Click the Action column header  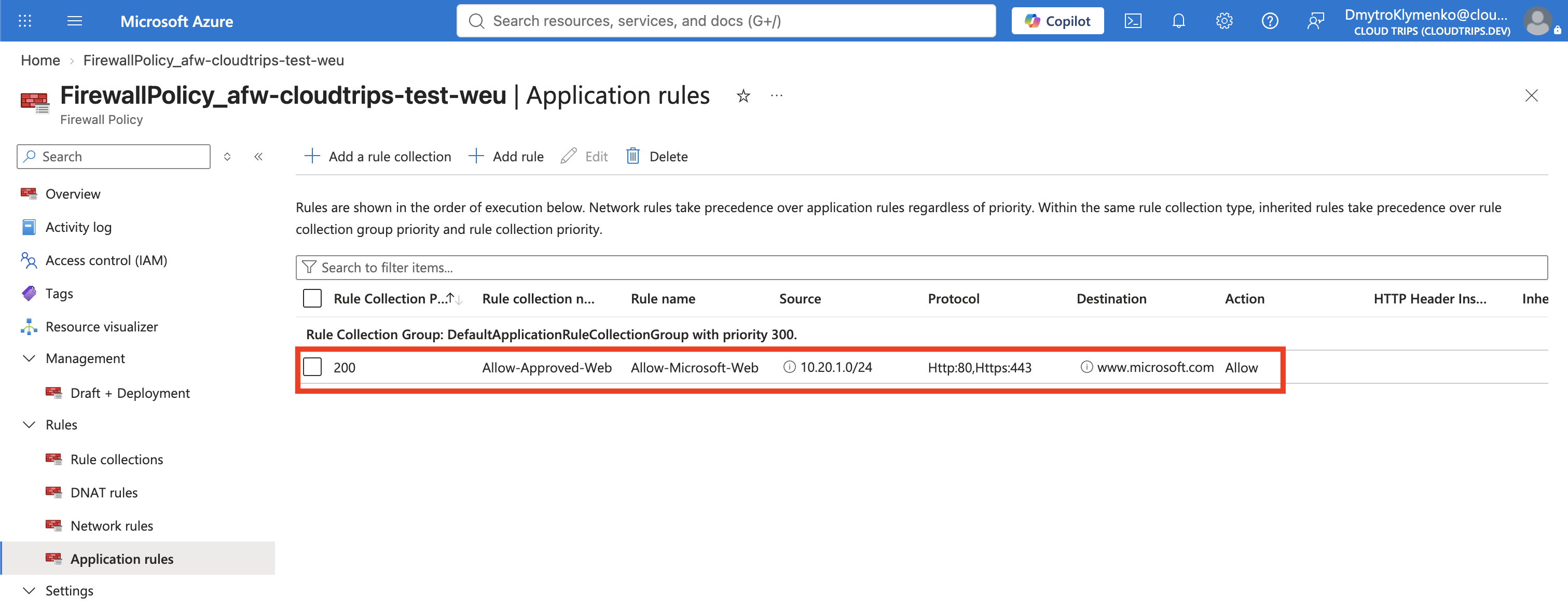click(x=1244, y=299)
